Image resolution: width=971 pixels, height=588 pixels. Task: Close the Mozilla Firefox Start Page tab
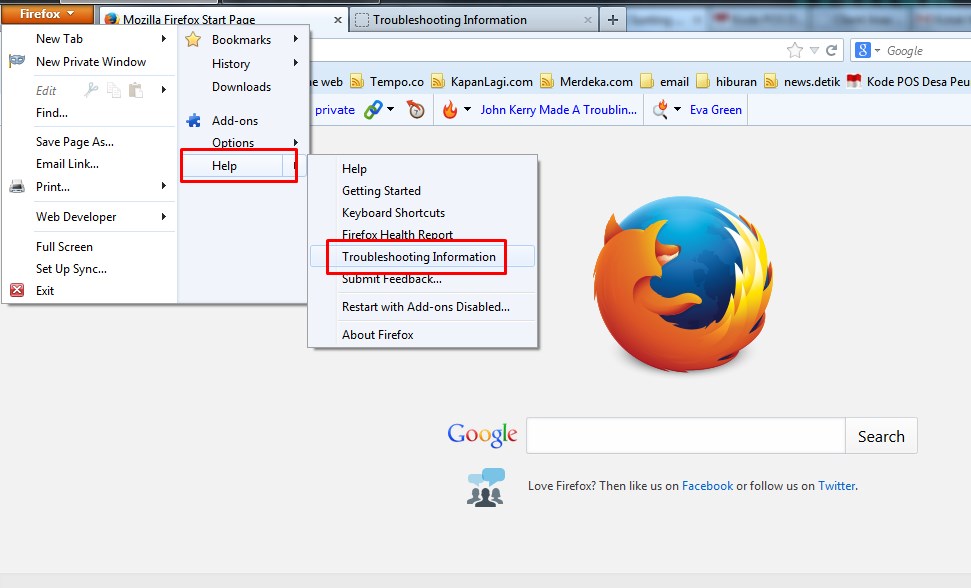coord(337,20)
